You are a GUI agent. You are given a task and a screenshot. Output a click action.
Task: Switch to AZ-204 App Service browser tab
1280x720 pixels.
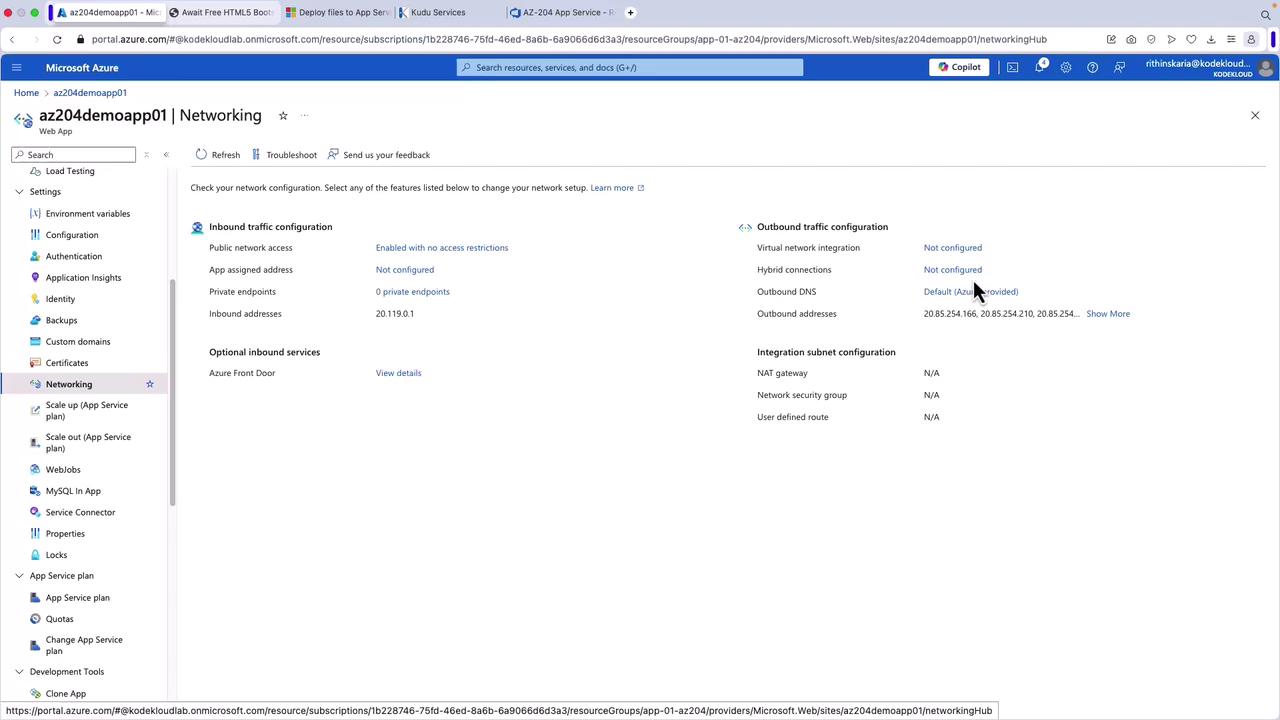562,12
